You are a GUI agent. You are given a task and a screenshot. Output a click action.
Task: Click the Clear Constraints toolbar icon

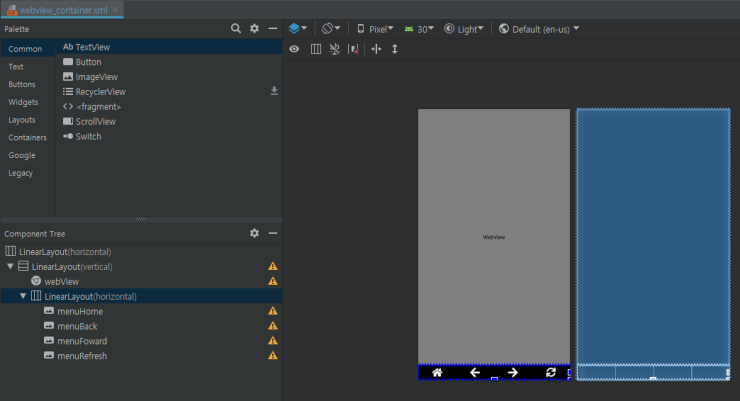354,49
